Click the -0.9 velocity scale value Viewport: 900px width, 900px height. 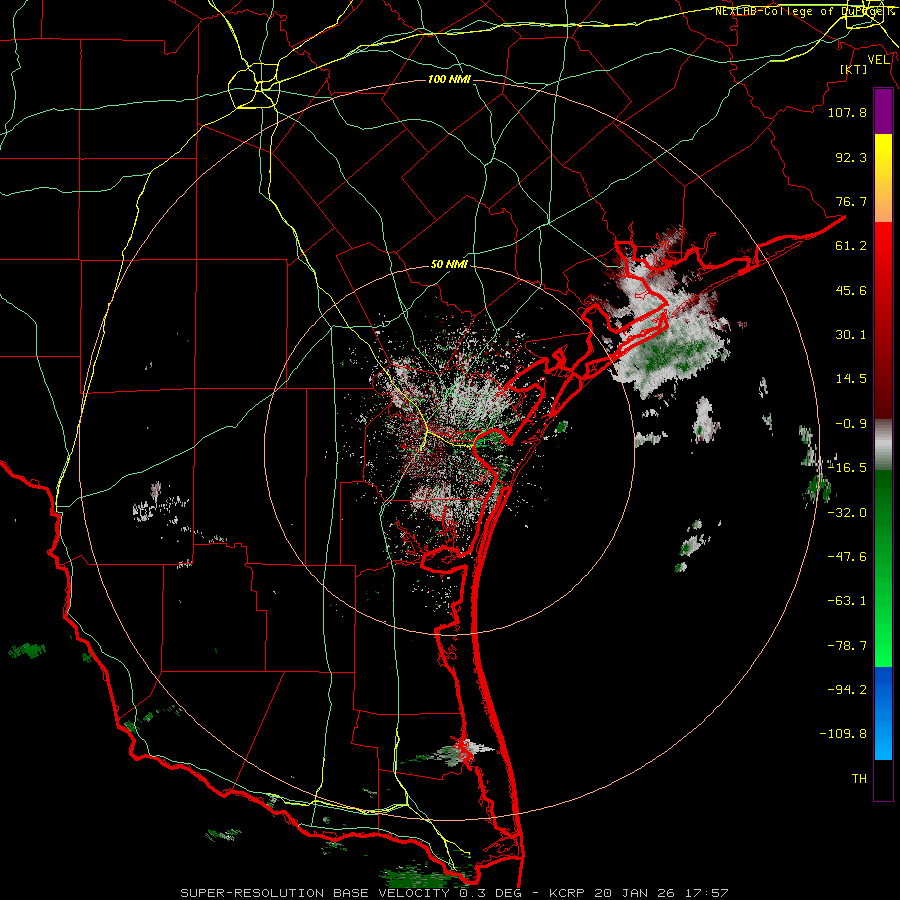(851, 424)
